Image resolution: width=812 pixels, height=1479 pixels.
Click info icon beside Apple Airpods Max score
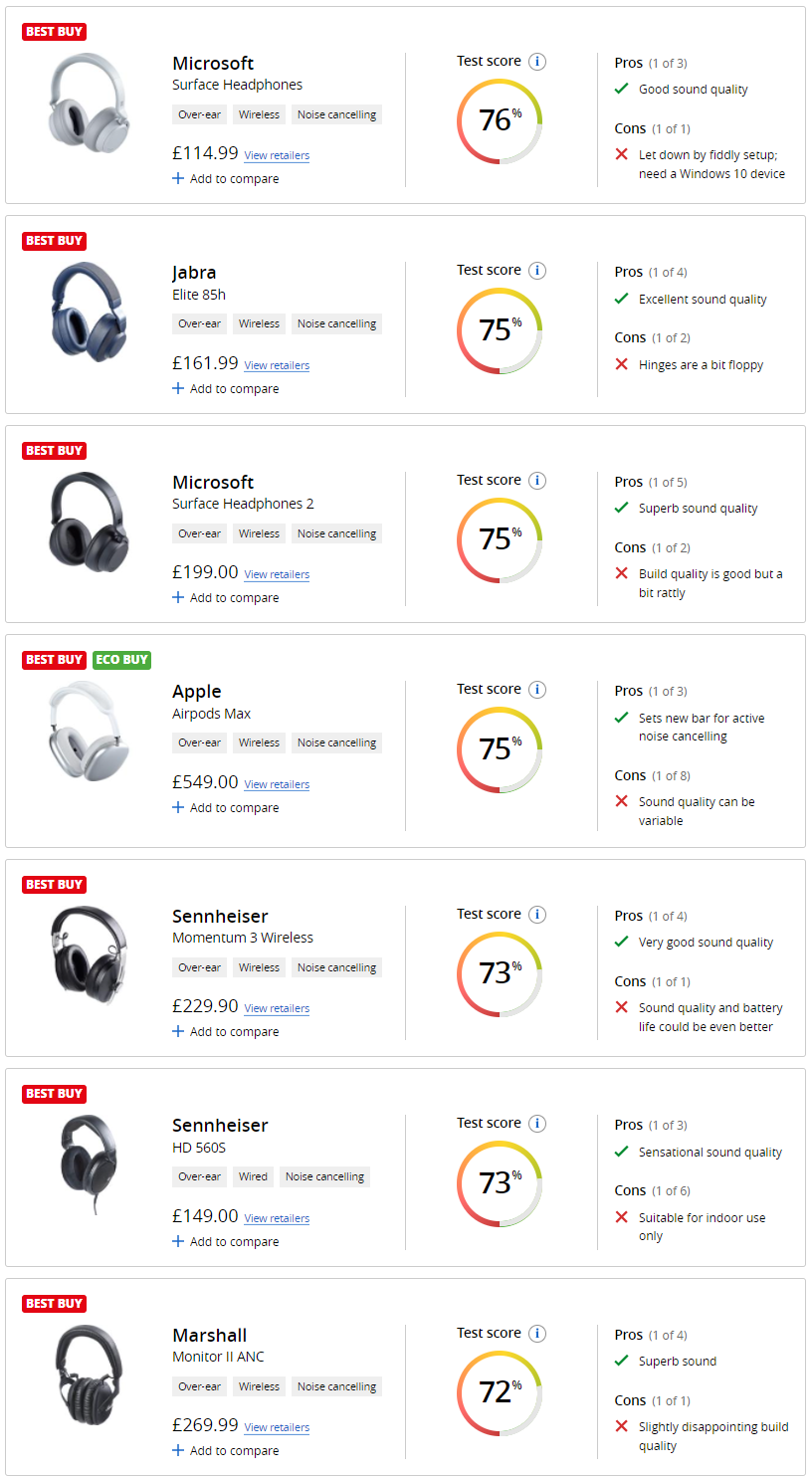click(537, 690)
